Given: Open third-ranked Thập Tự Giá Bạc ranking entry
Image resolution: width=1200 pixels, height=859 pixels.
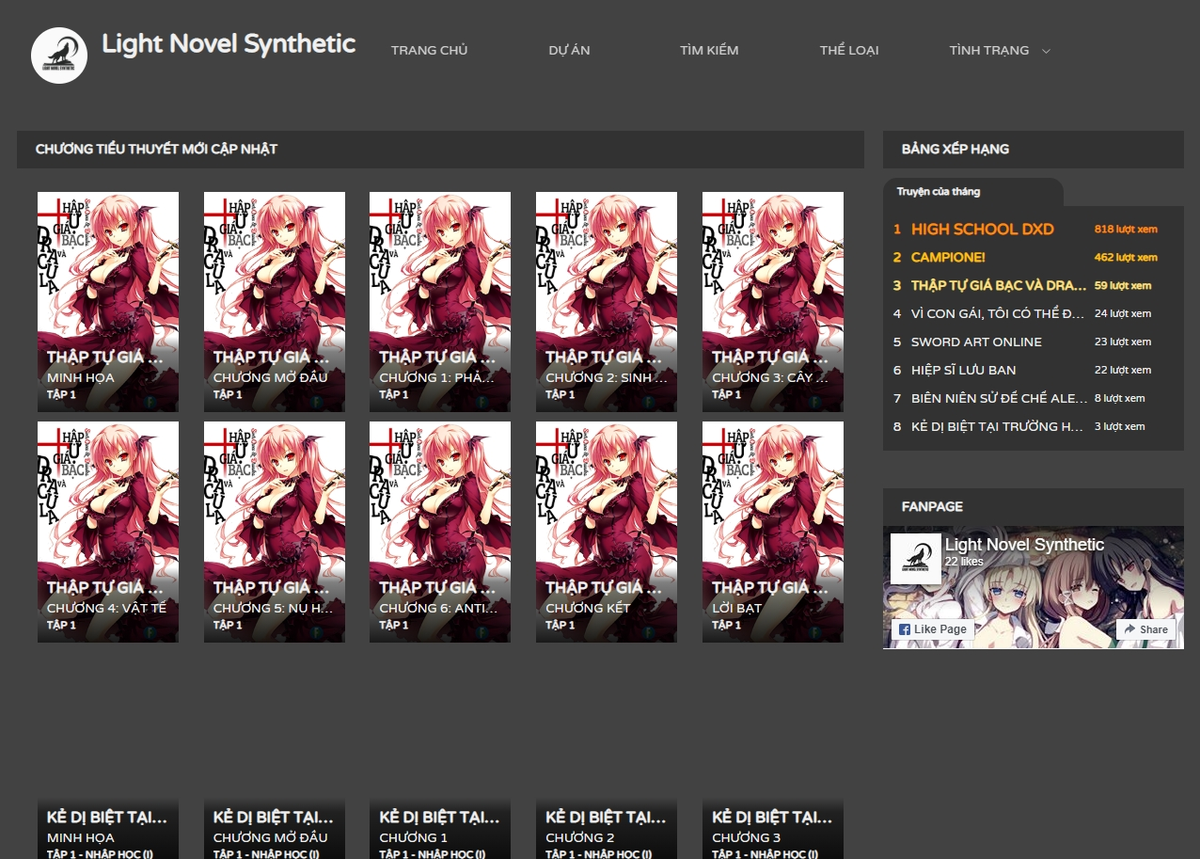Looking at the screenshot, I should click(x=998, y=285).
